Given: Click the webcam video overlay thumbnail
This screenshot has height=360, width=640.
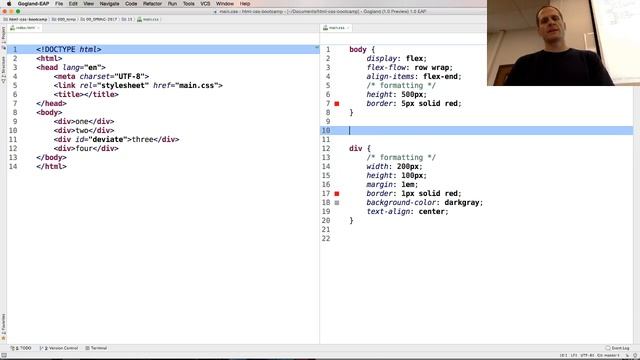Looking at the screenshot, I should (x=563, y=43).
